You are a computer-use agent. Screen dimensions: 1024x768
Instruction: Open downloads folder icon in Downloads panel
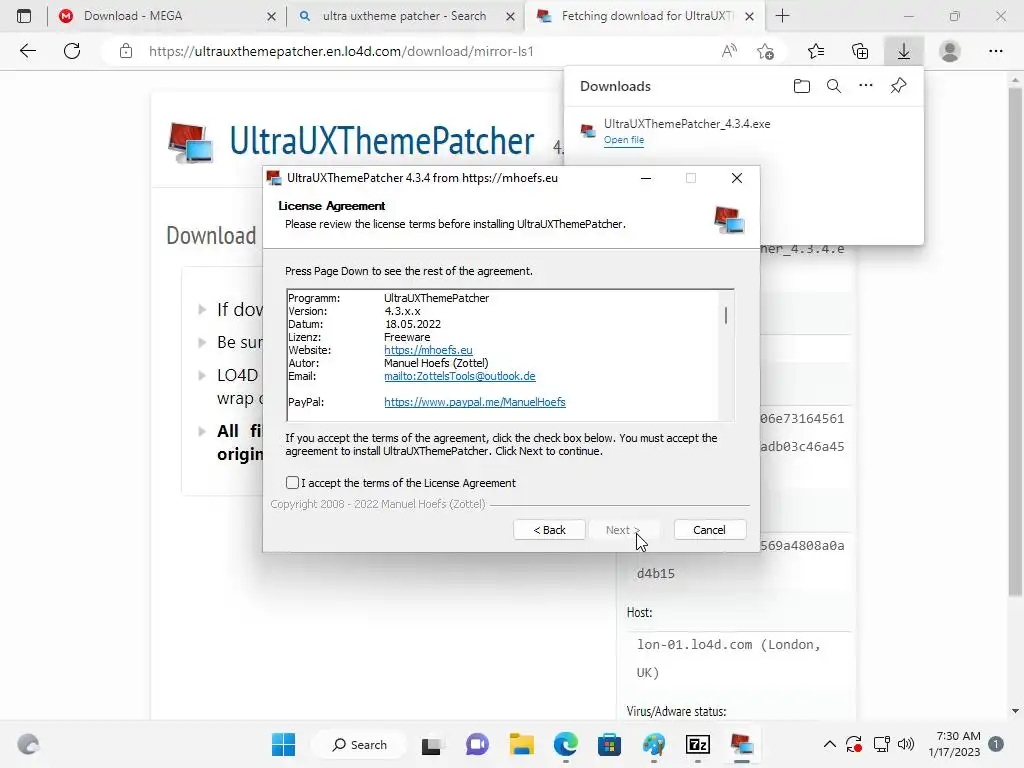coord(801,86)
